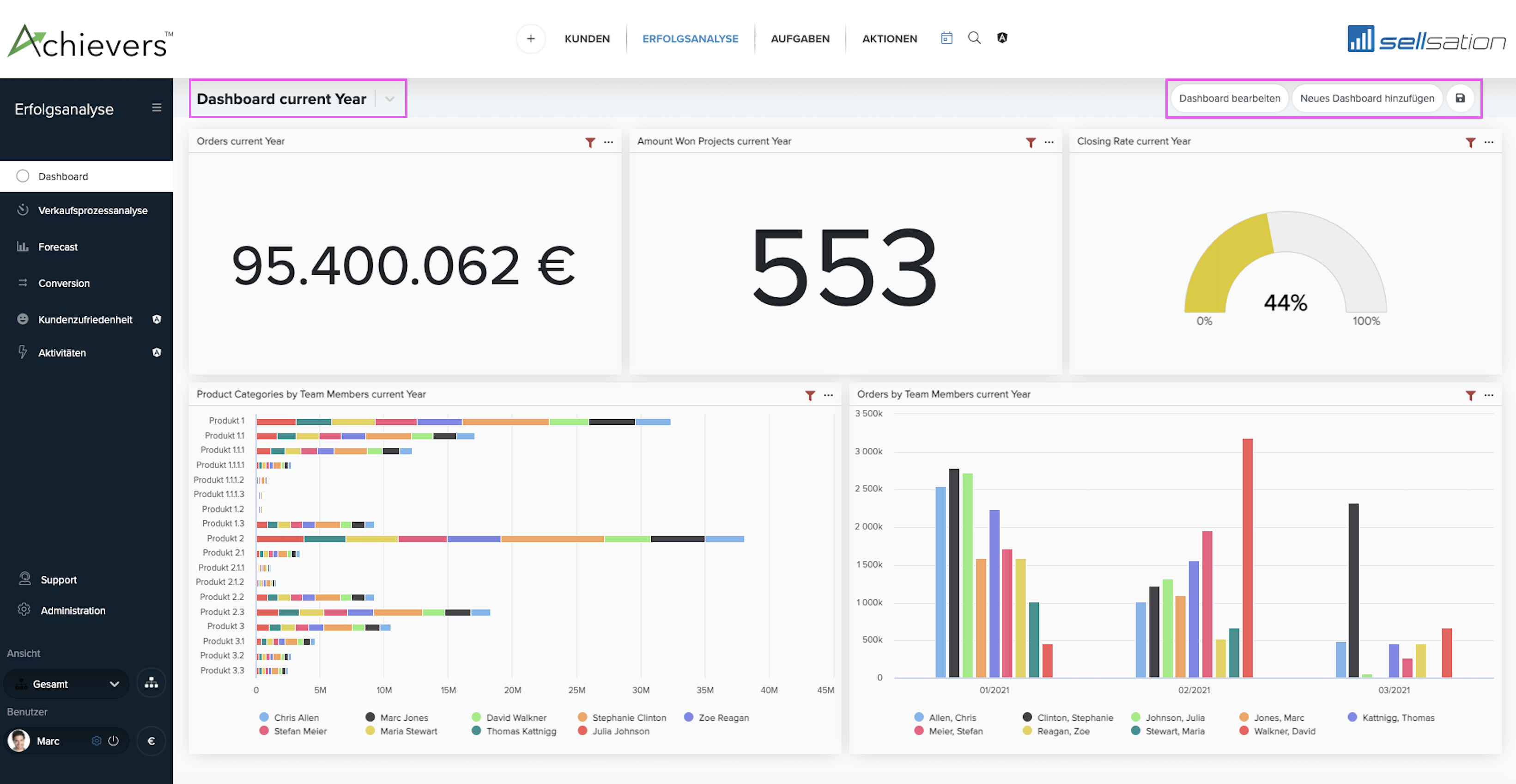Viewport: 1516px width, 784px height.
Task: Open the AKTIONEN menu
Action: [889, 39]
